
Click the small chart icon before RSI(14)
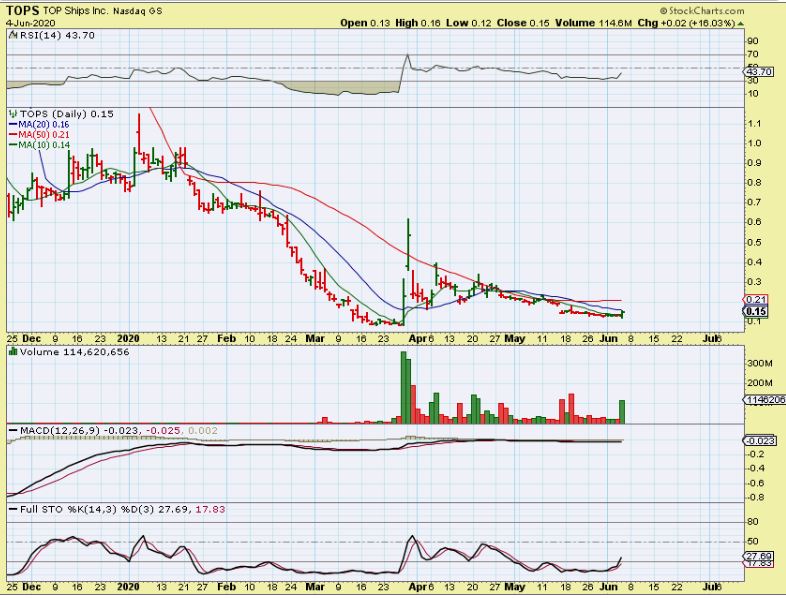(13, 35)
